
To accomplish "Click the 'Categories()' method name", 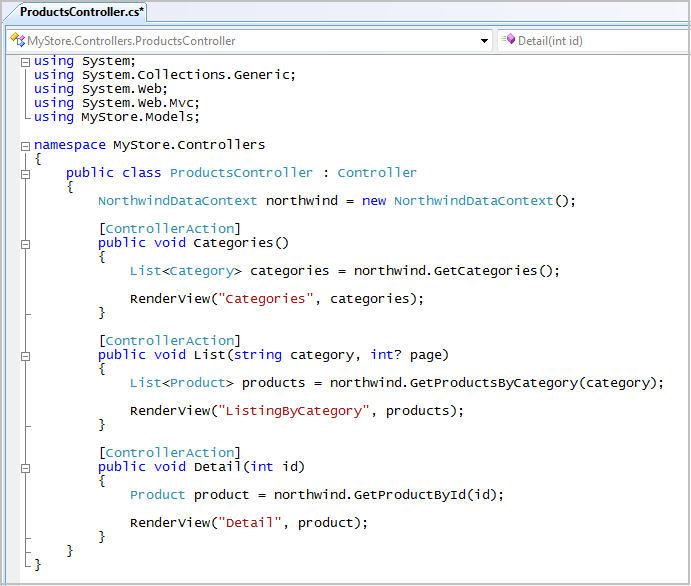I will (x=241, y=243).
